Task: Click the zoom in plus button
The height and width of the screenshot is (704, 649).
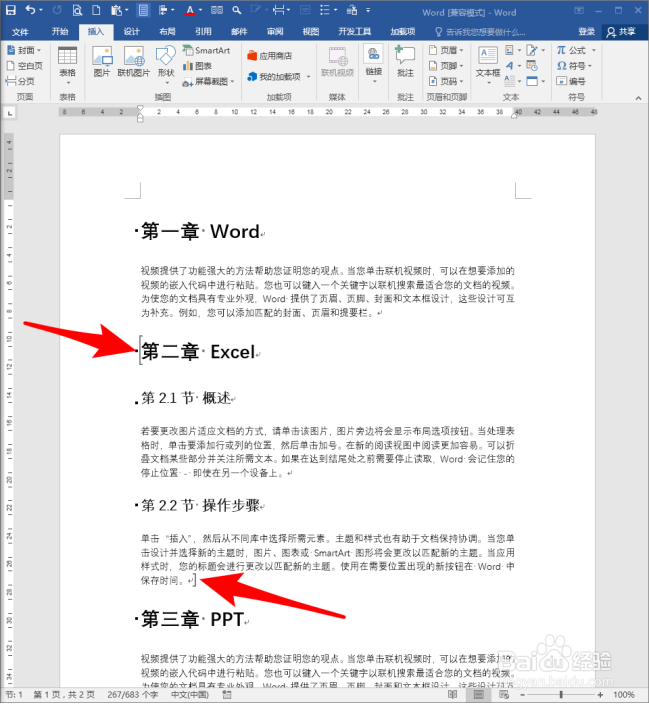Action: (600, 695)
